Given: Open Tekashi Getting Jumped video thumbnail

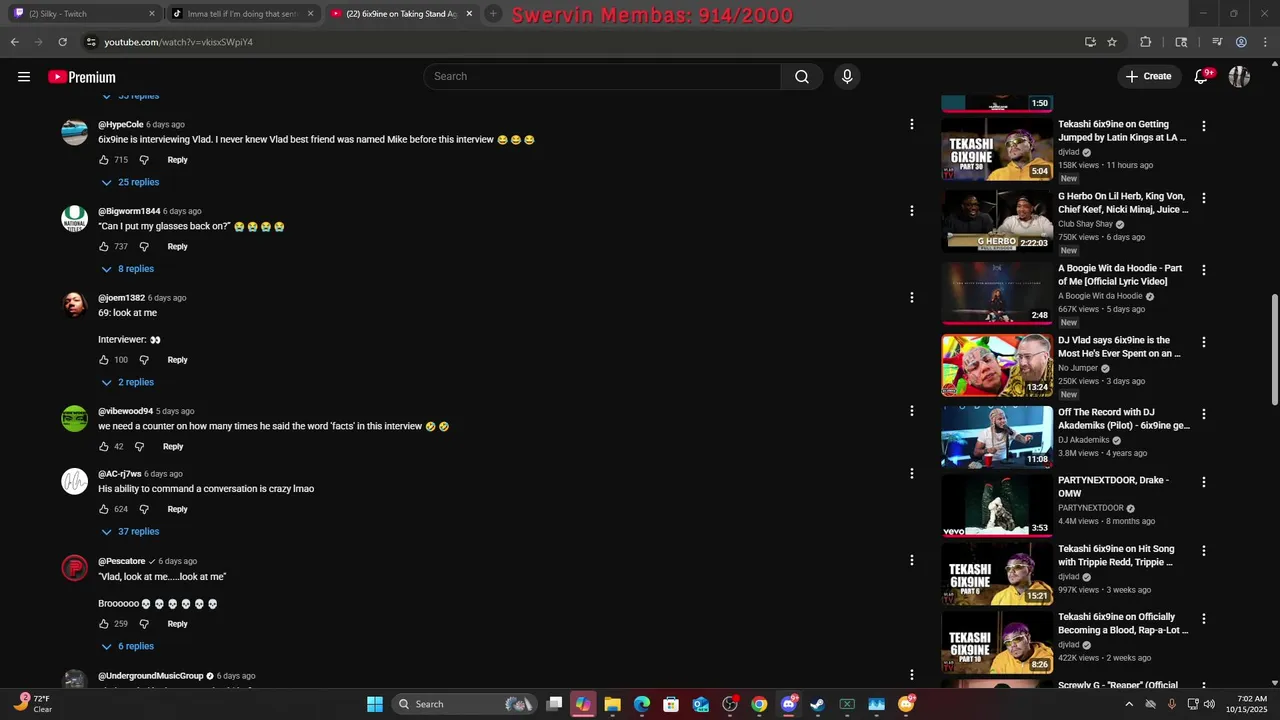Looking at the screenshot, I should [x=997, y=149].
